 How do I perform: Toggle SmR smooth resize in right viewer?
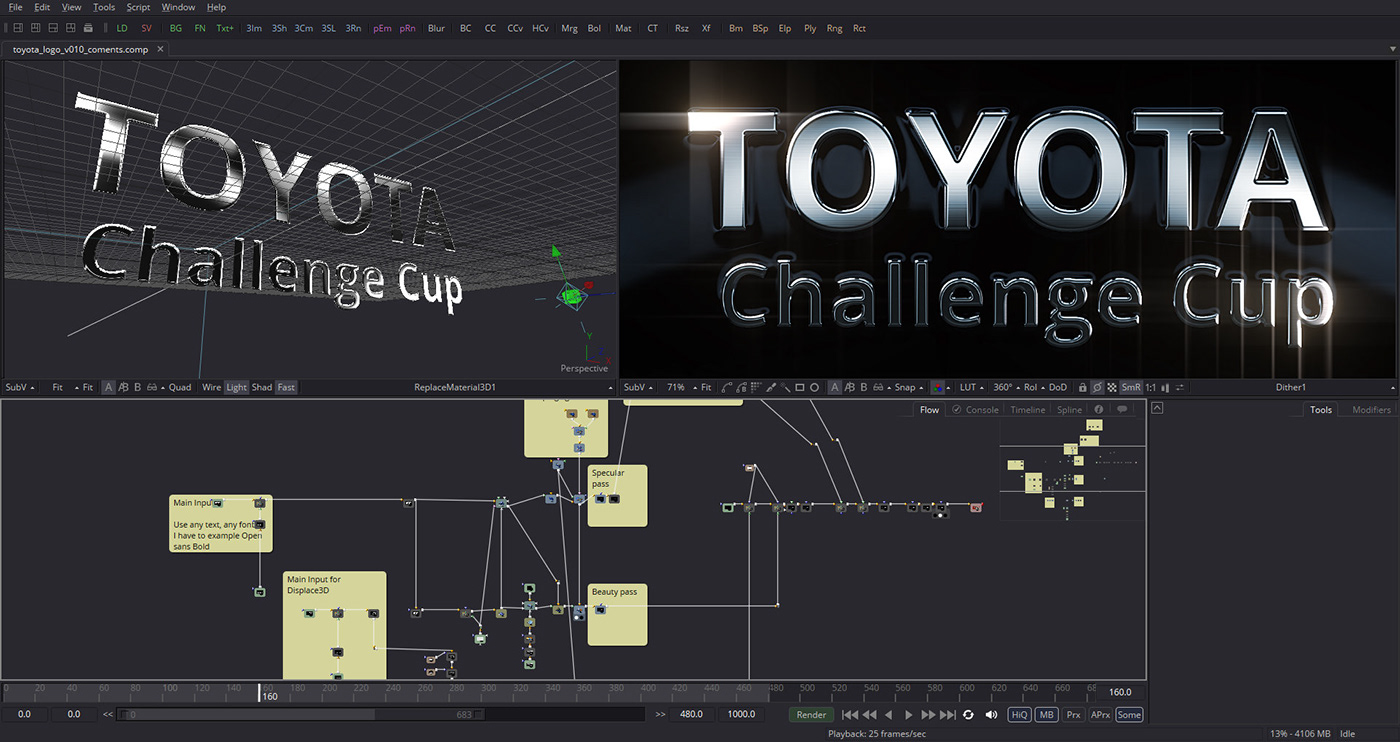[1130, 387]
